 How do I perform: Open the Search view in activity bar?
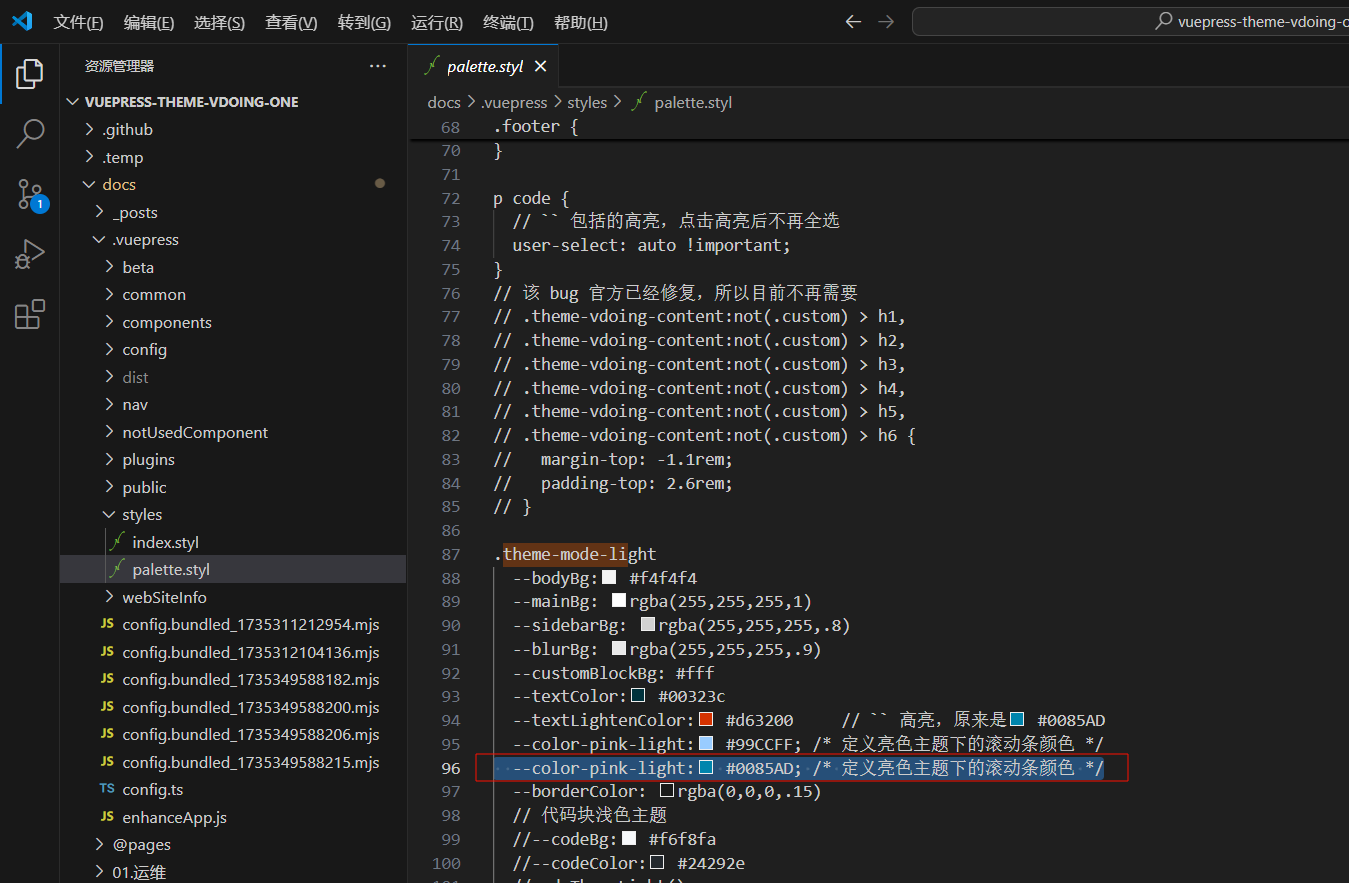[30, 133]
